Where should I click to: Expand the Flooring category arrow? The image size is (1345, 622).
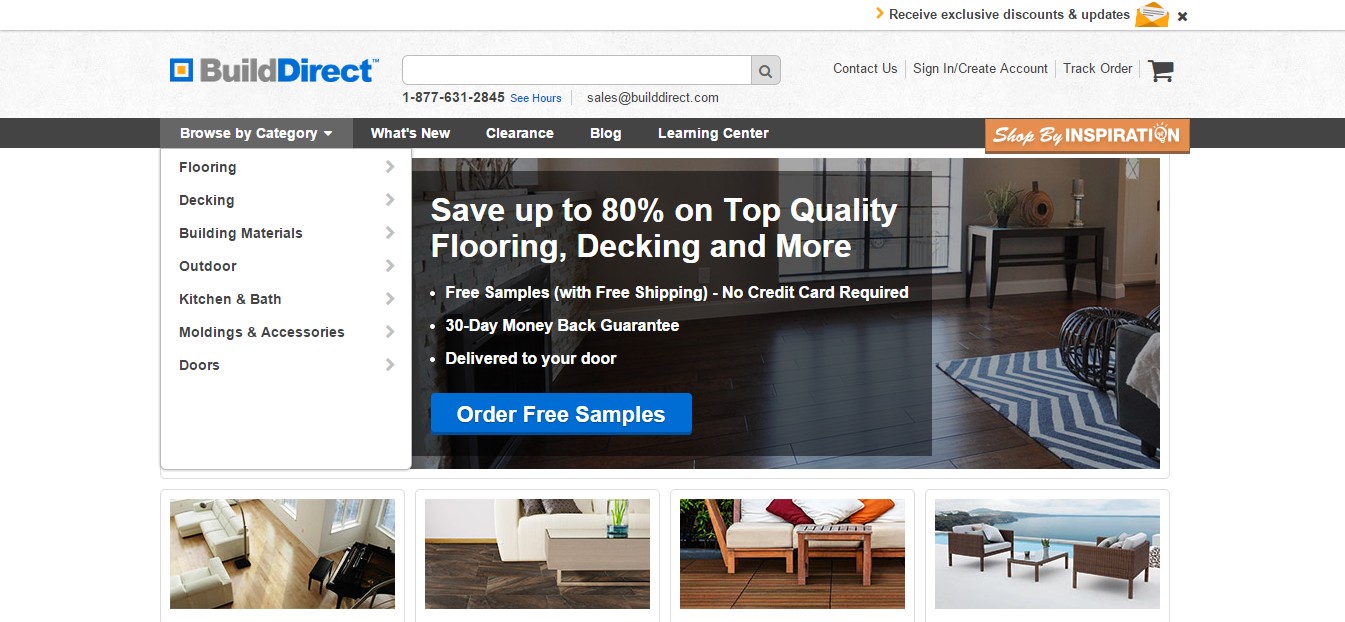tap(390, 167)
